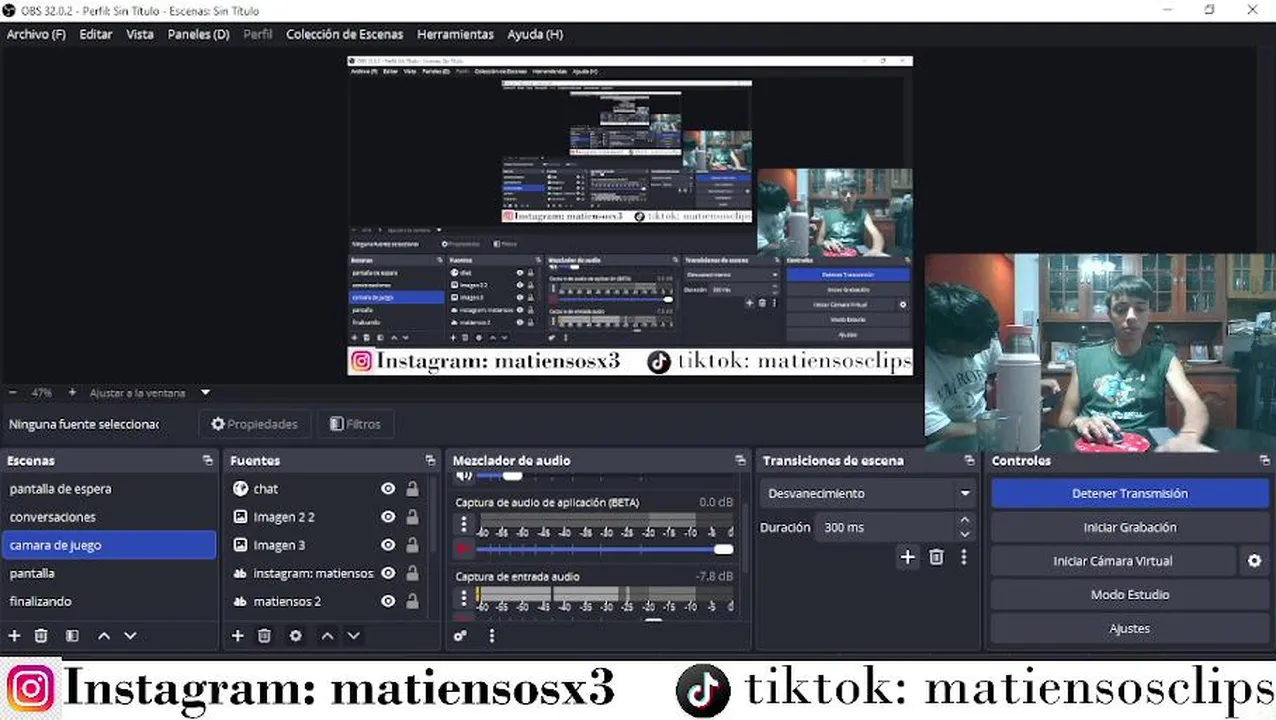Toggle lock on Imagen 2 2 source

[412, 517]
